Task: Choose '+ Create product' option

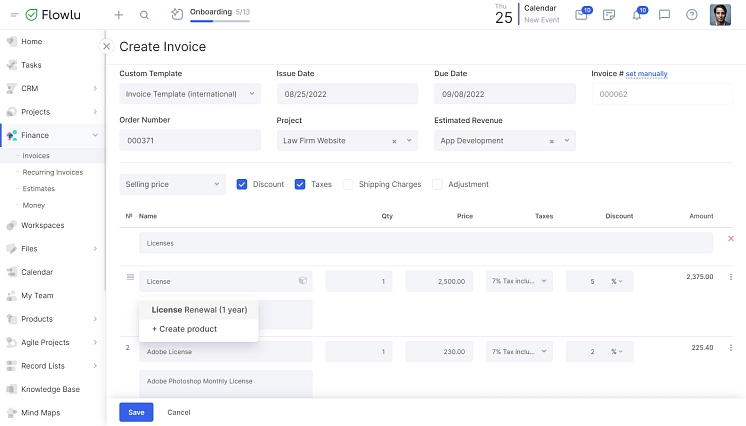Action: point(199,329)
